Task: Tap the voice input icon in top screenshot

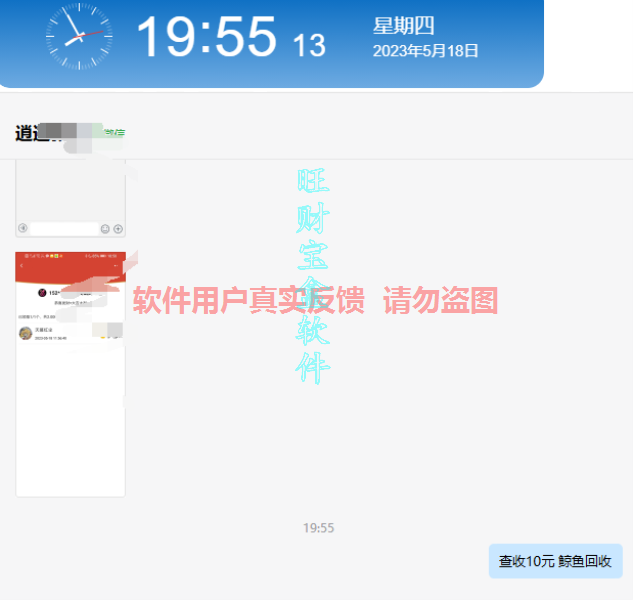Action: click(23, 229)
